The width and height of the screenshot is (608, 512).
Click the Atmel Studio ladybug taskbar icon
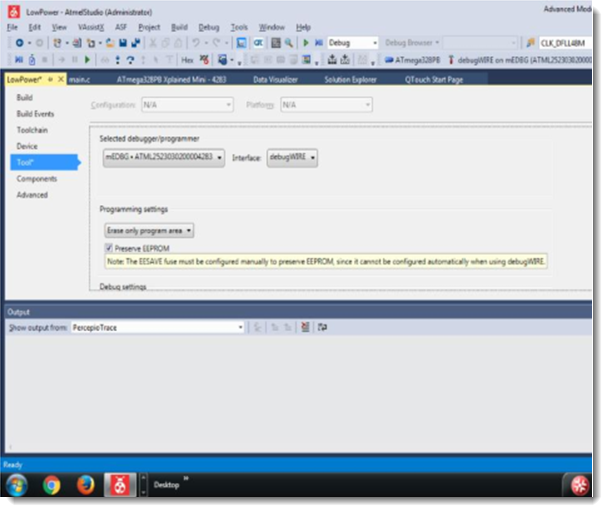(119, 486)
